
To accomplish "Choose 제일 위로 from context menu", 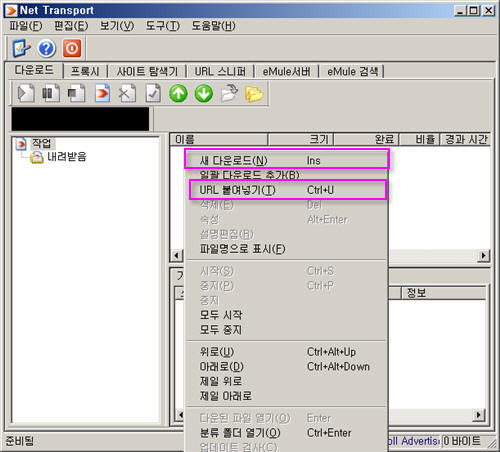I will [287, 381].
